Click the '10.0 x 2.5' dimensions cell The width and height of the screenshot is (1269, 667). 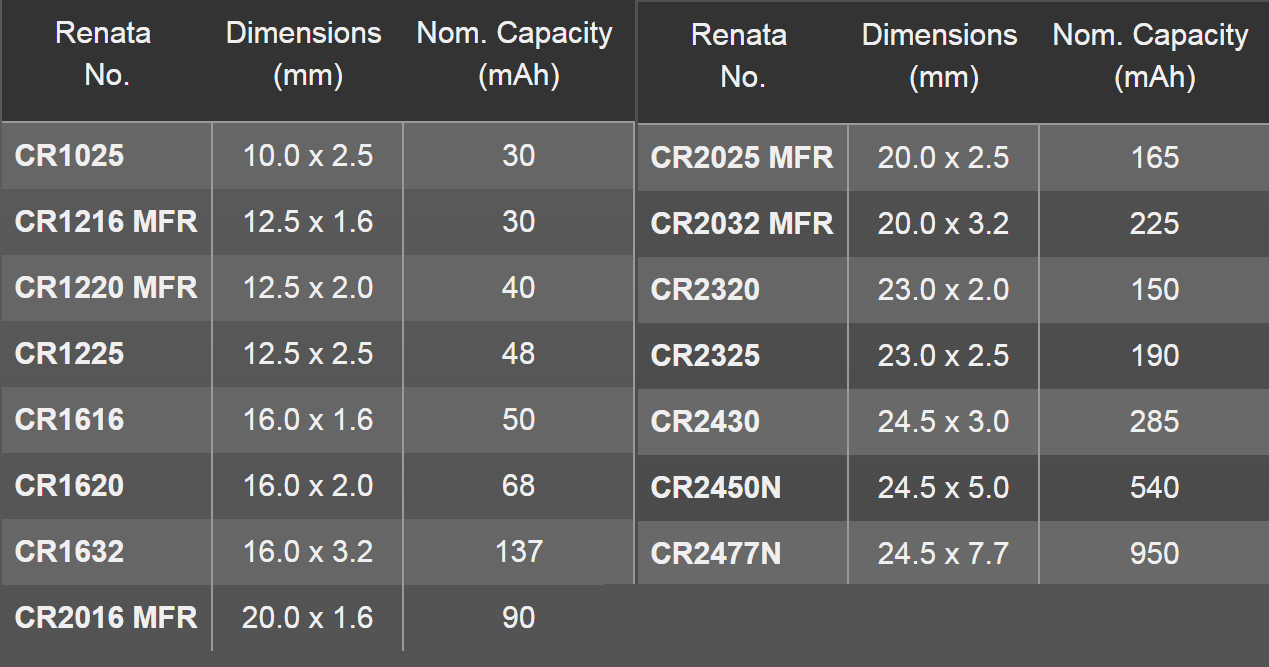tap(308, 156)
